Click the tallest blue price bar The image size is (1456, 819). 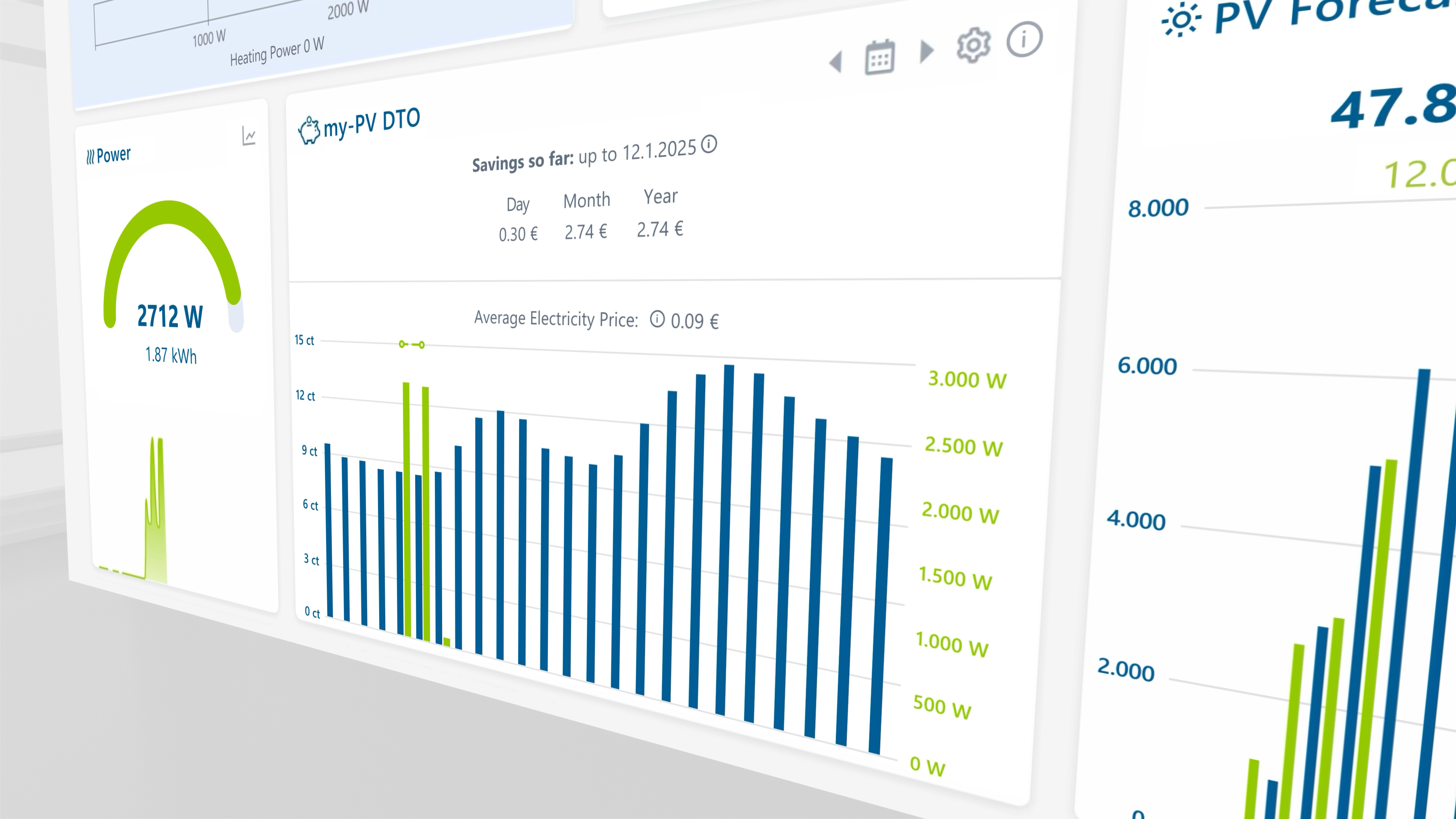tap(725, 537)
